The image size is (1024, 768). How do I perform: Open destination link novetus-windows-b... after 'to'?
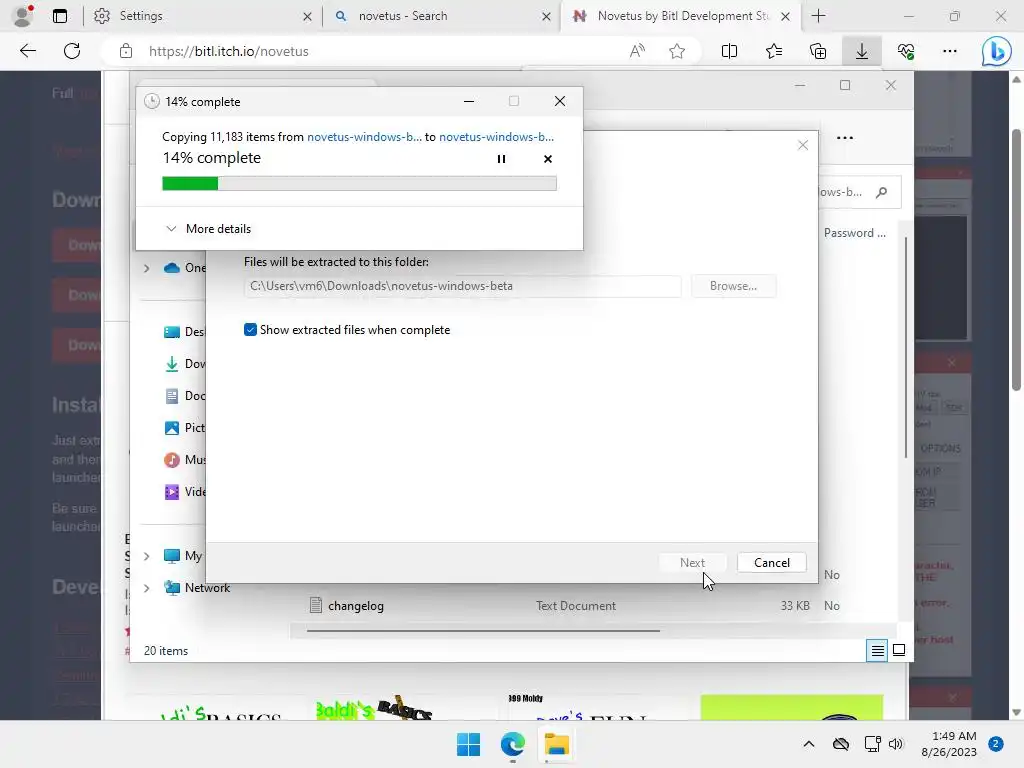(x=496, y=136)
